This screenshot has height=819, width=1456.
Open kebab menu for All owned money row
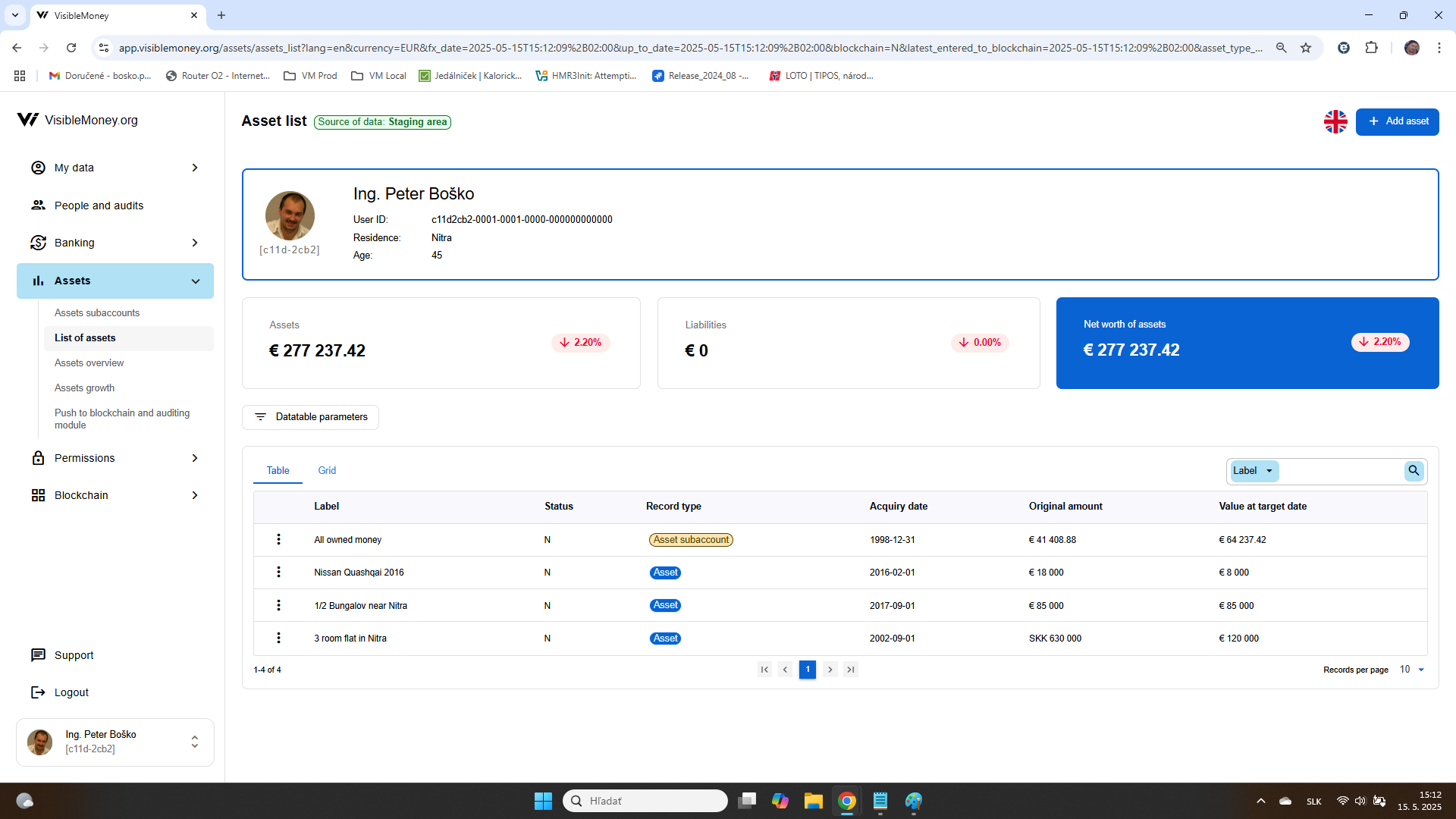click(278, 539)
